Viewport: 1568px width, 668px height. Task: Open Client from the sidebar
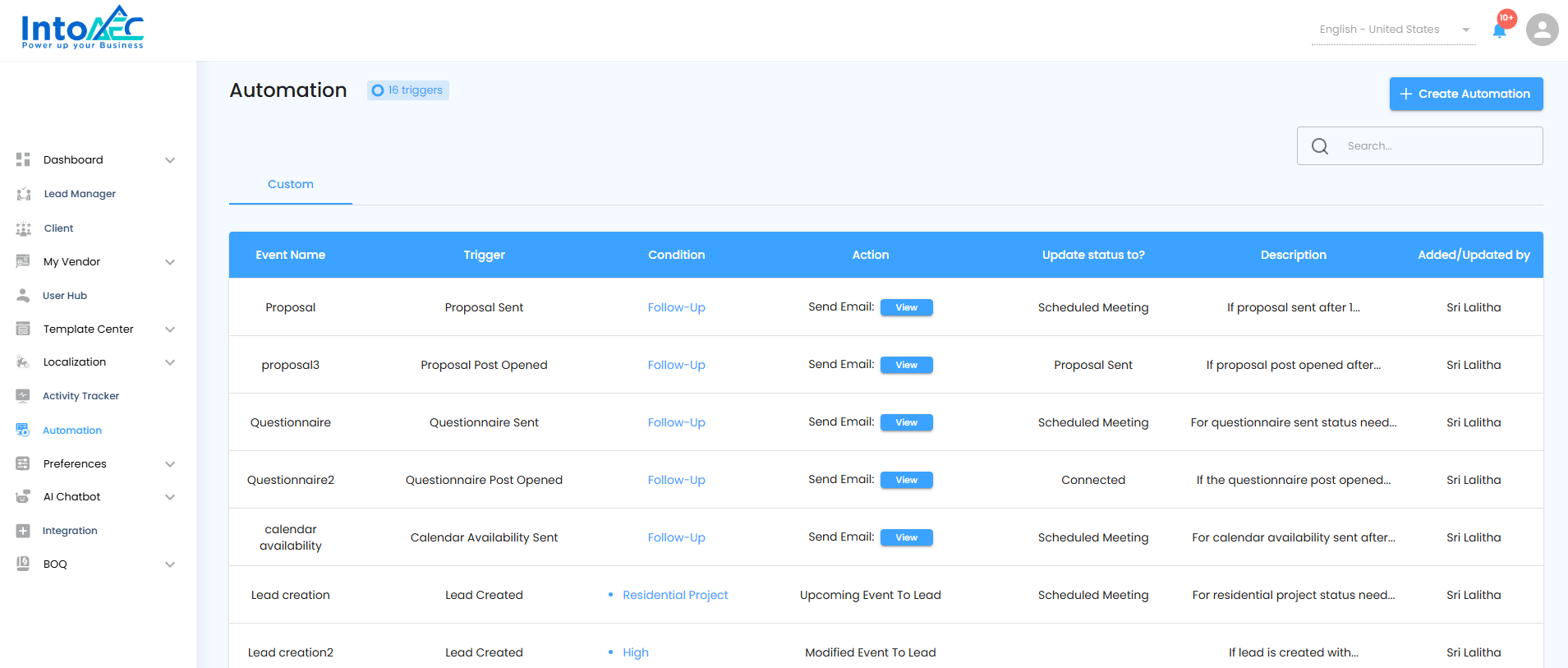[58, 228]
